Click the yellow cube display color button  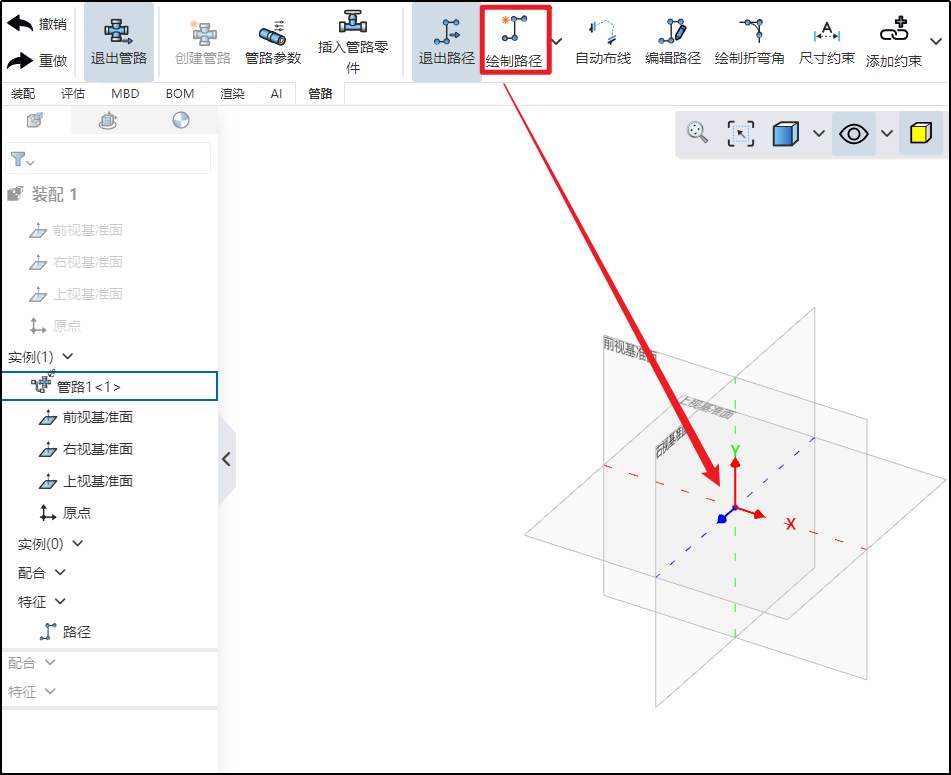920,134
